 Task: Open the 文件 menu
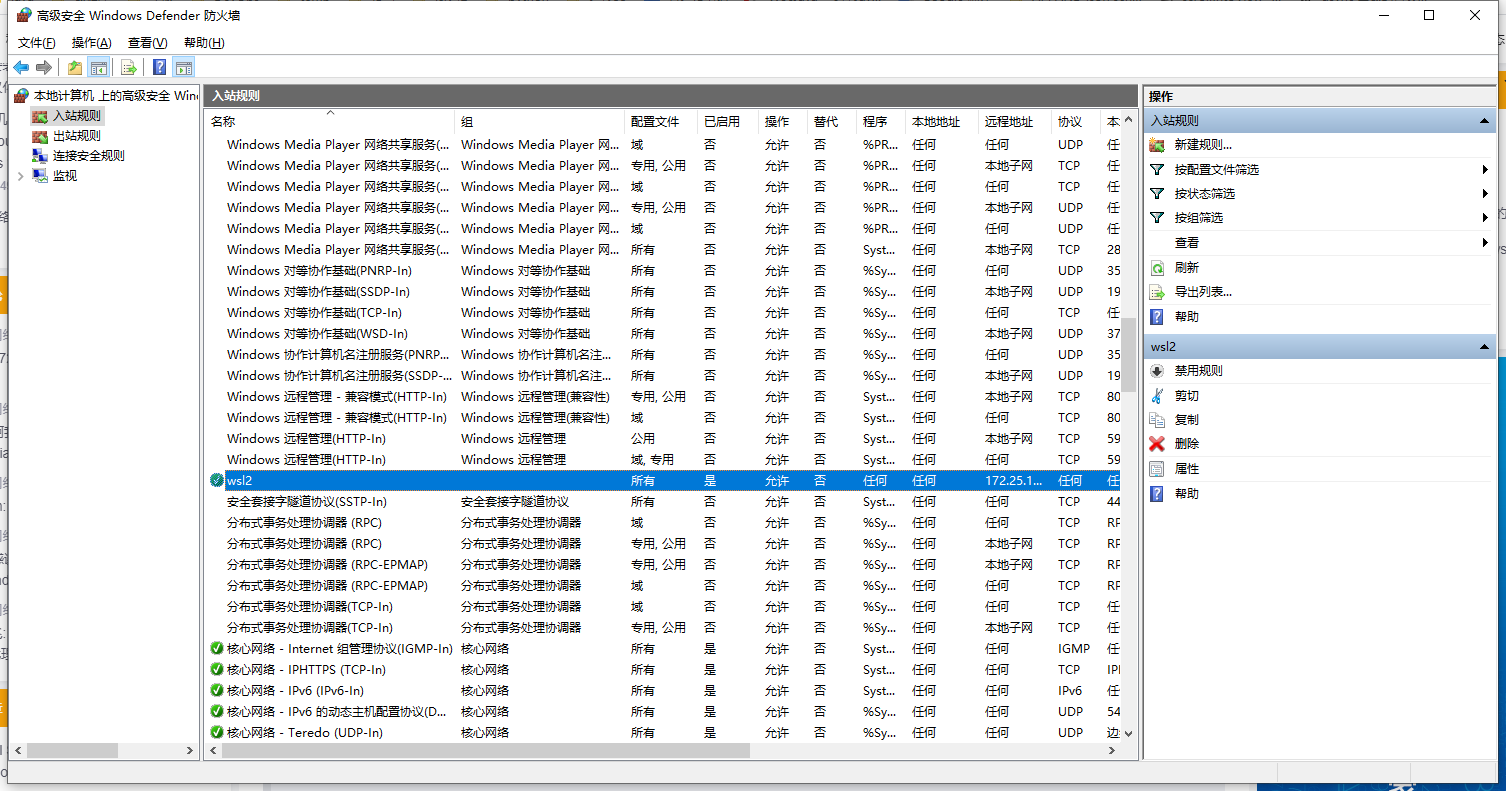coord(36,42)
